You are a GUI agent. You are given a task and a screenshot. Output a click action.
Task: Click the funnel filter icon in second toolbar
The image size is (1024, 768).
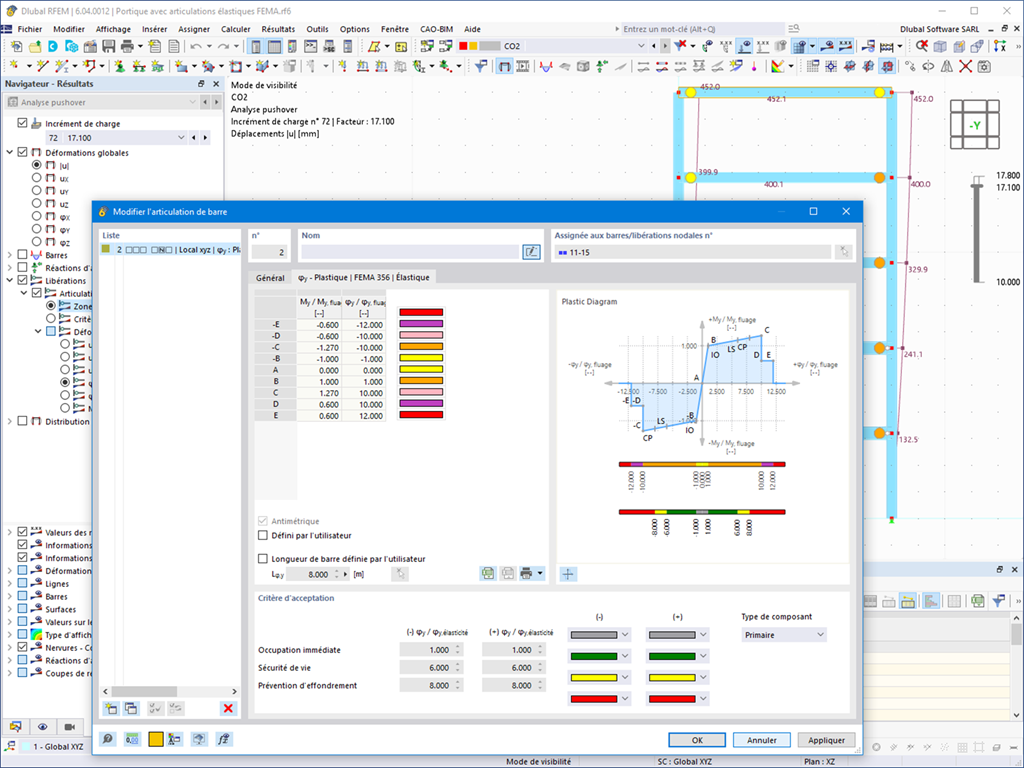click(481, 66)
